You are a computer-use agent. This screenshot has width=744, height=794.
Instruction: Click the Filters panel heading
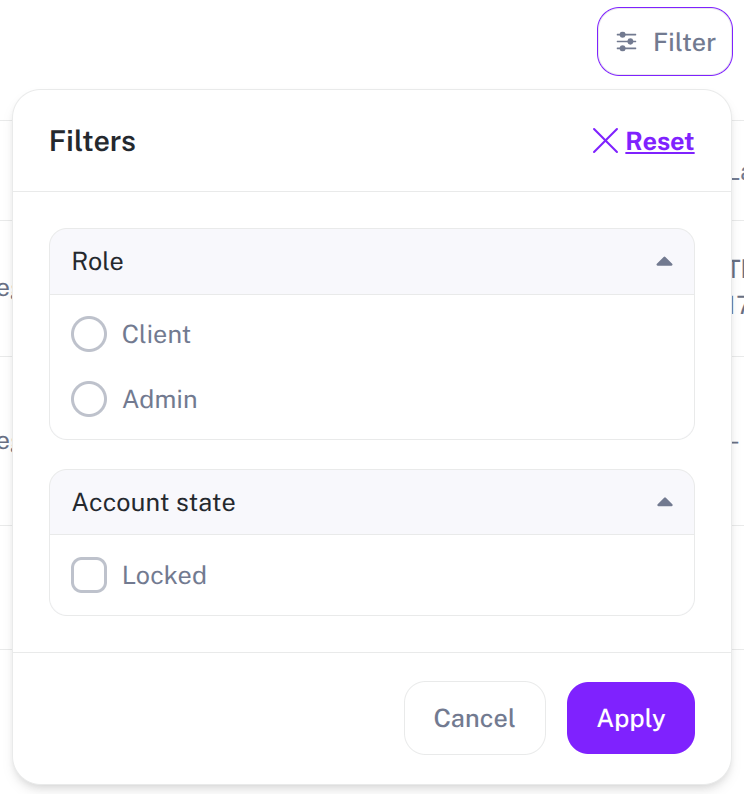pyautogui.click(x=92, y=141)
